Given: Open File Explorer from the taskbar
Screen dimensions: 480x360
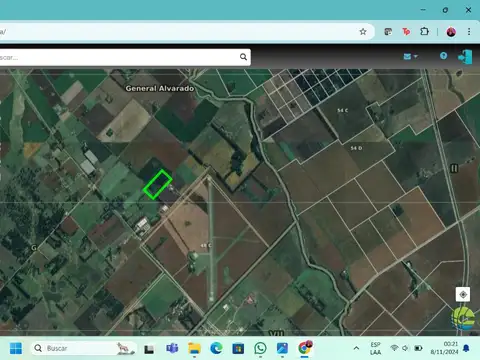Looking at the screenshot, I should 194,348.
